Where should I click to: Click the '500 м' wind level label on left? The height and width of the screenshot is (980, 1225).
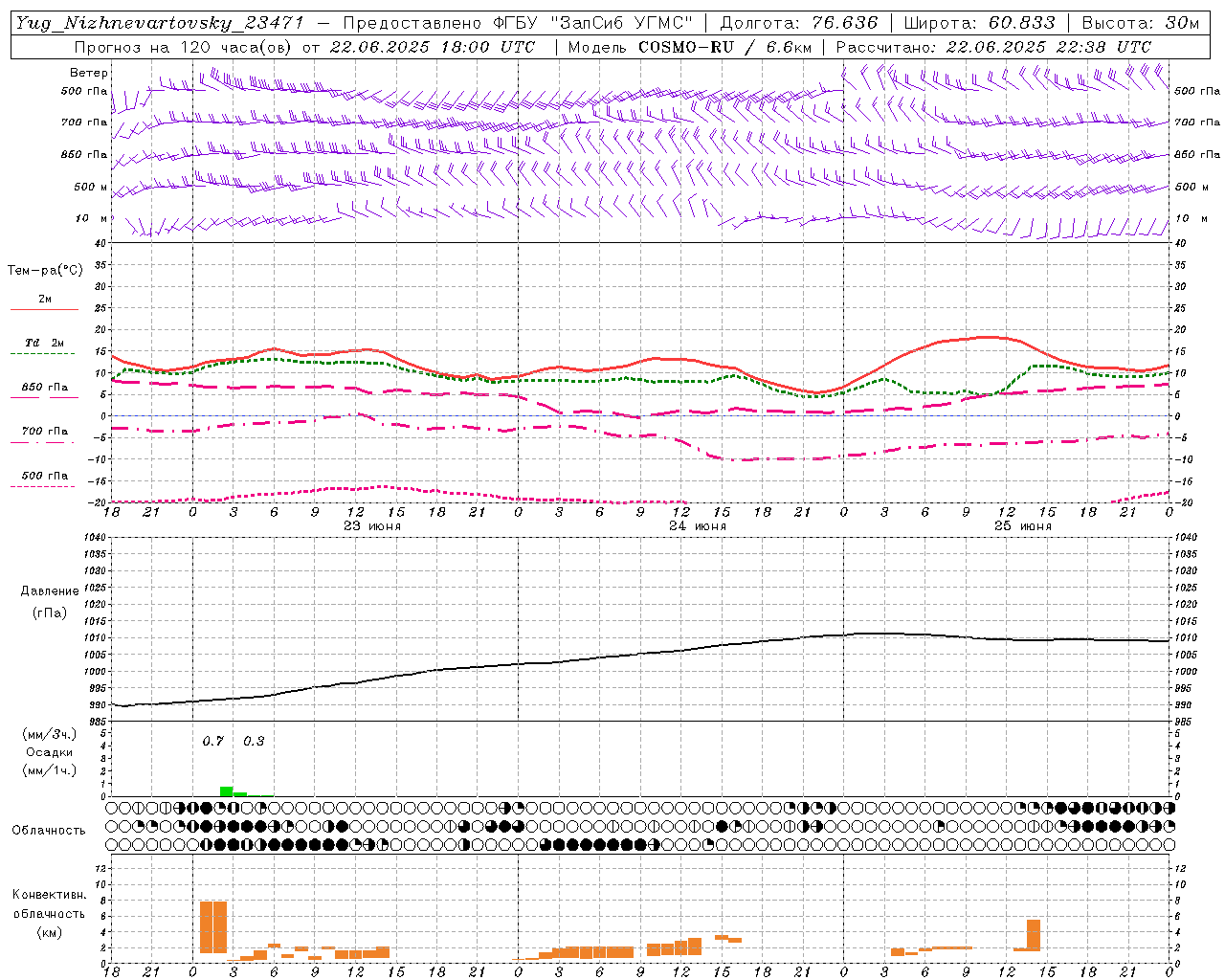pyautogui.click(x=91, y=187)
